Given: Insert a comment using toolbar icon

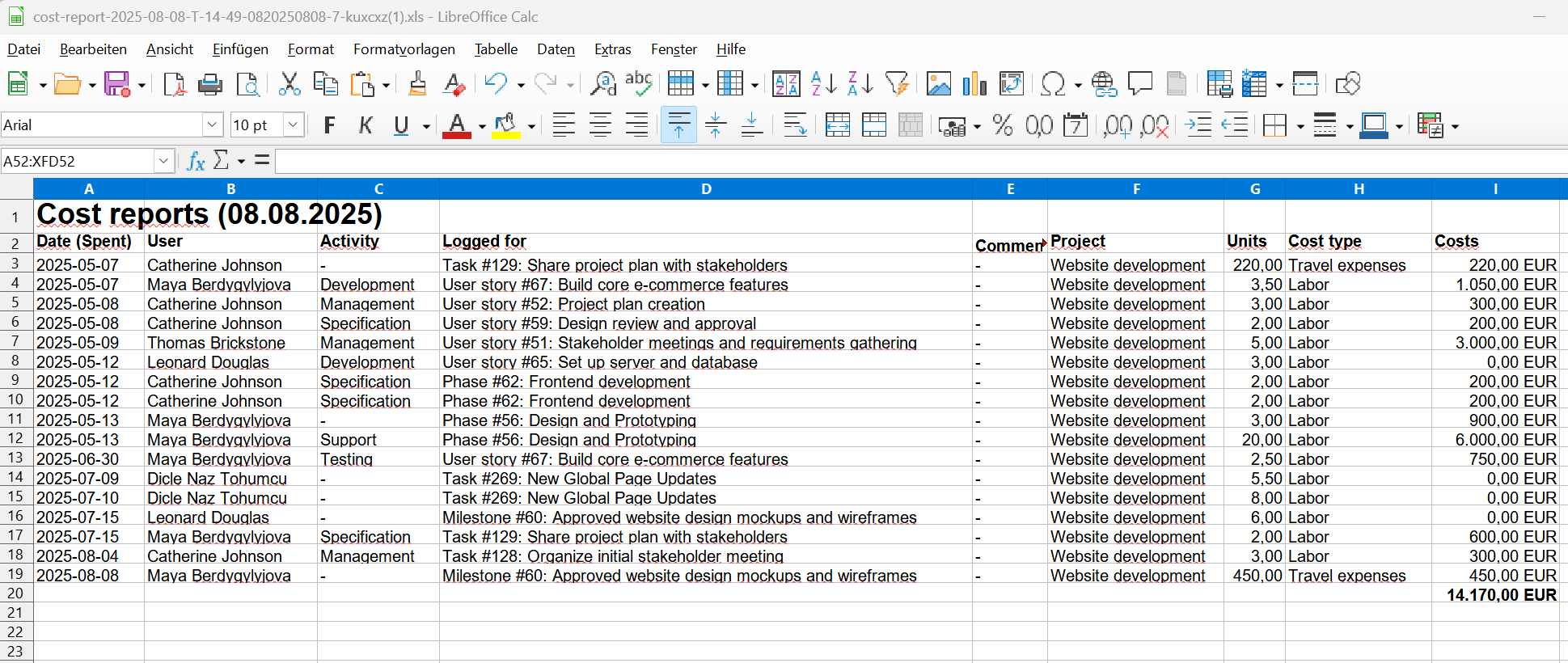Looking at the screenshot, I should pyautogui.click(x=1140, y=84).
